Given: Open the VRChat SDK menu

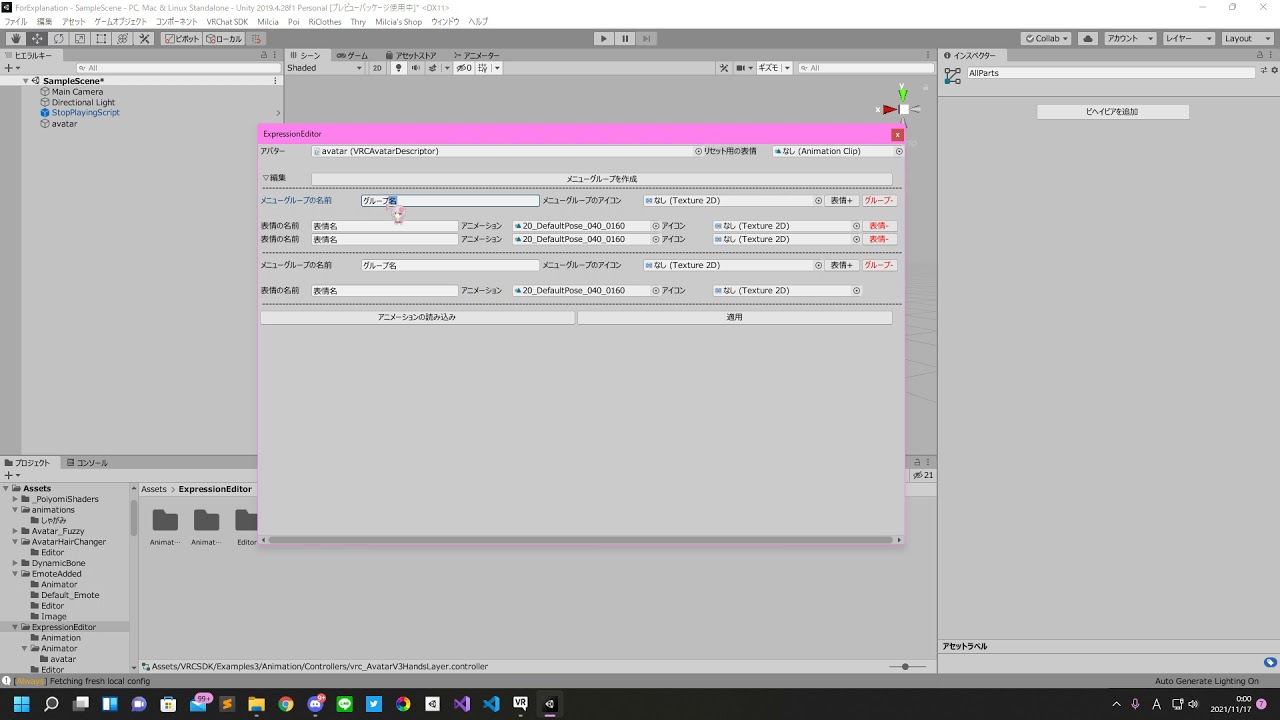Looking at the screenshot, I should pyautogui.click(x=227, y=21).
